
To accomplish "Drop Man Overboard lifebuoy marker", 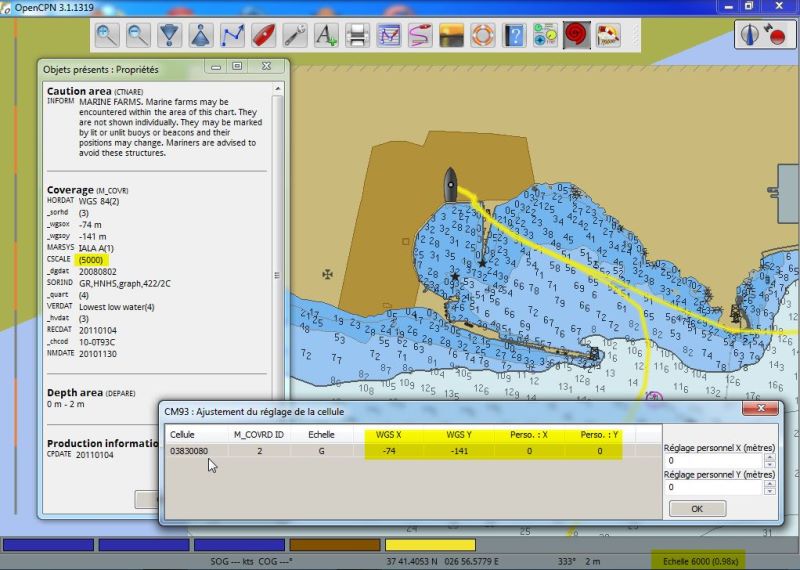I will point(483,35).
